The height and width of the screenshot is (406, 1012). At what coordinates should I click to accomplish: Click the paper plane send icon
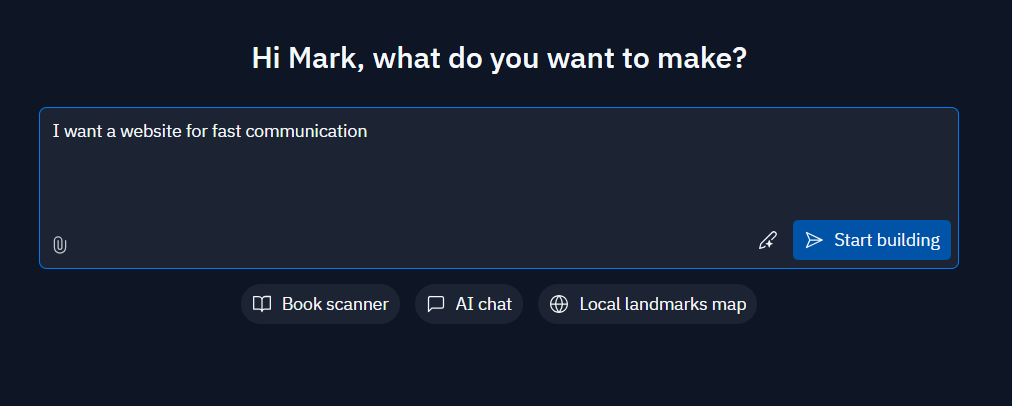coord(815,240)
